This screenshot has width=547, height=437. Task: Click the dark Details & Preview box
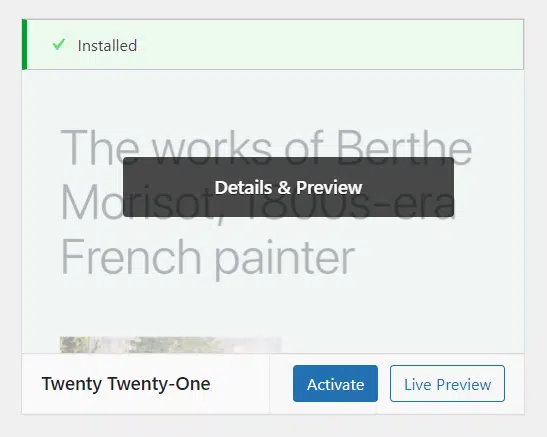(x=288, y=187)
